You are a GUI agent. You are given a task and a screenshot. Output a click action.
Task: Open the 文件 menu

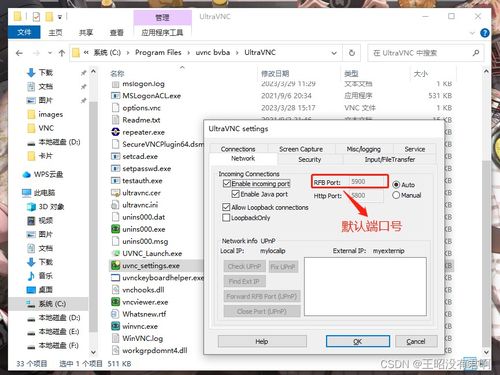pos(24,32)
